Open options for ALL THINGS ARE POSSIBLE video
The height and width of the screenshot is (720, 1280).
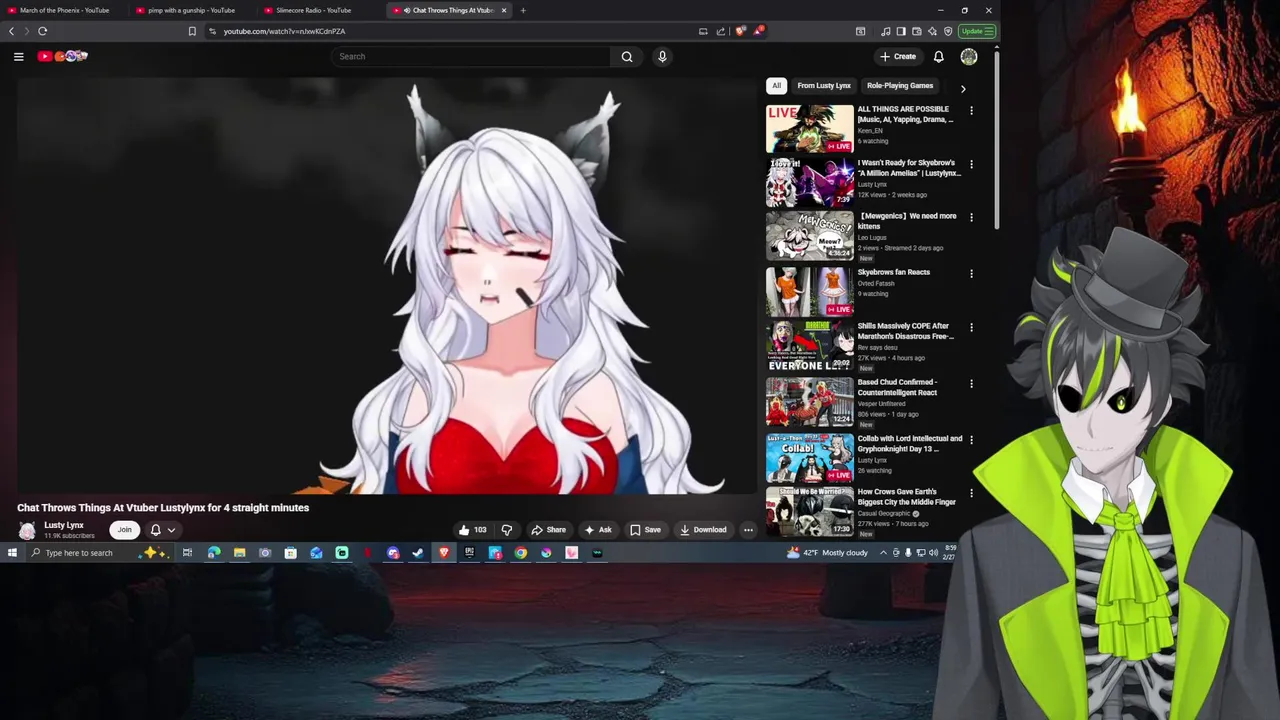[971, 110]
